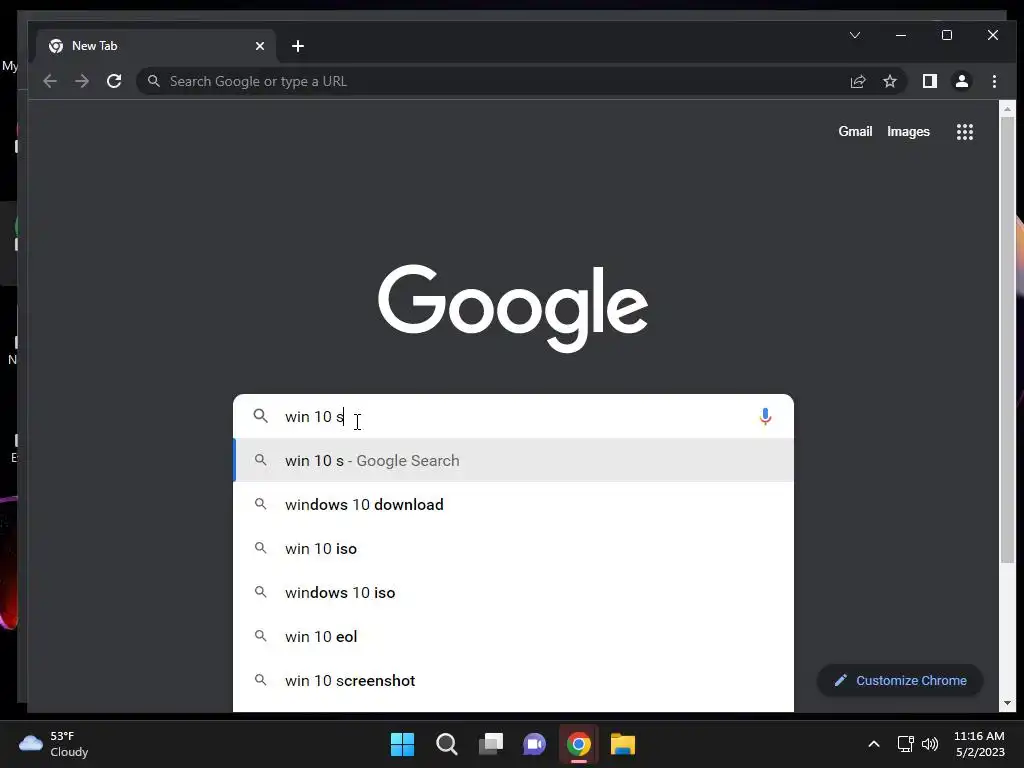This screenshot has width=1024, height=768.
Task: Choose 'win 10 screenshot' suggestion
Action: tap(513, 680)
